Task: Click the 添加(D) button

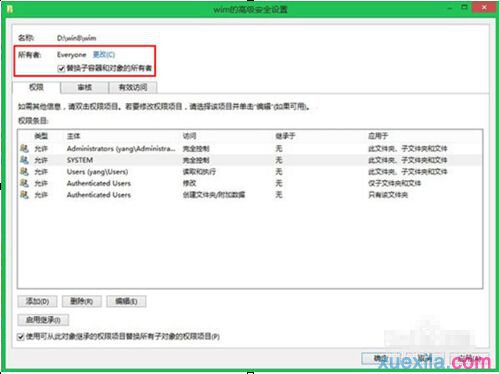Action: pos(37,301)
